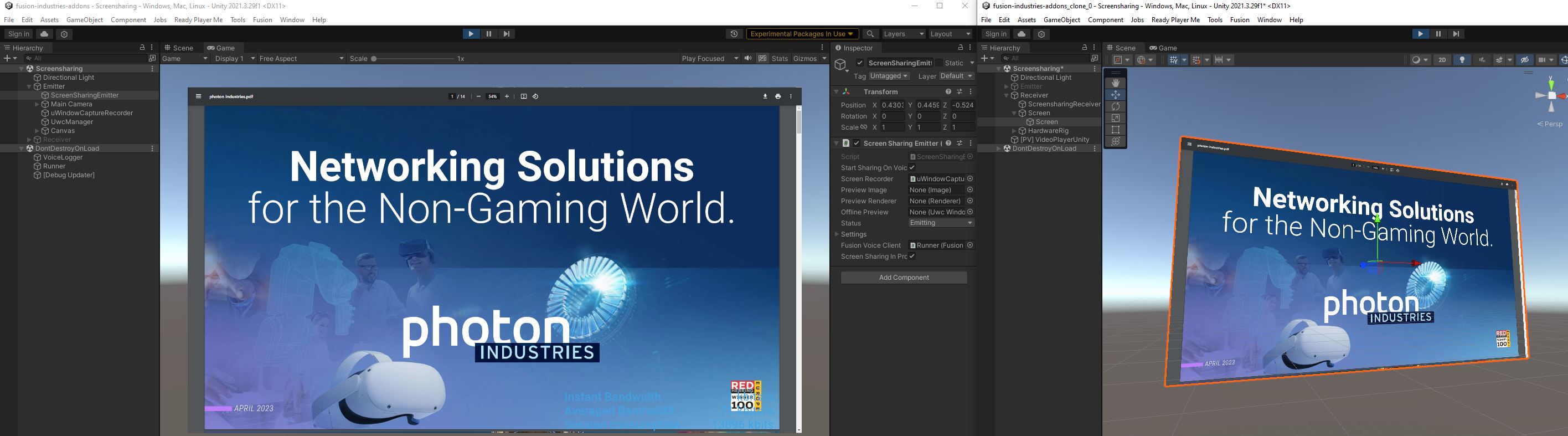The width and height of the screenshot is (1568, 436).
Task: Open the Layer Default dropdown
Action: (x=956, y=76)
